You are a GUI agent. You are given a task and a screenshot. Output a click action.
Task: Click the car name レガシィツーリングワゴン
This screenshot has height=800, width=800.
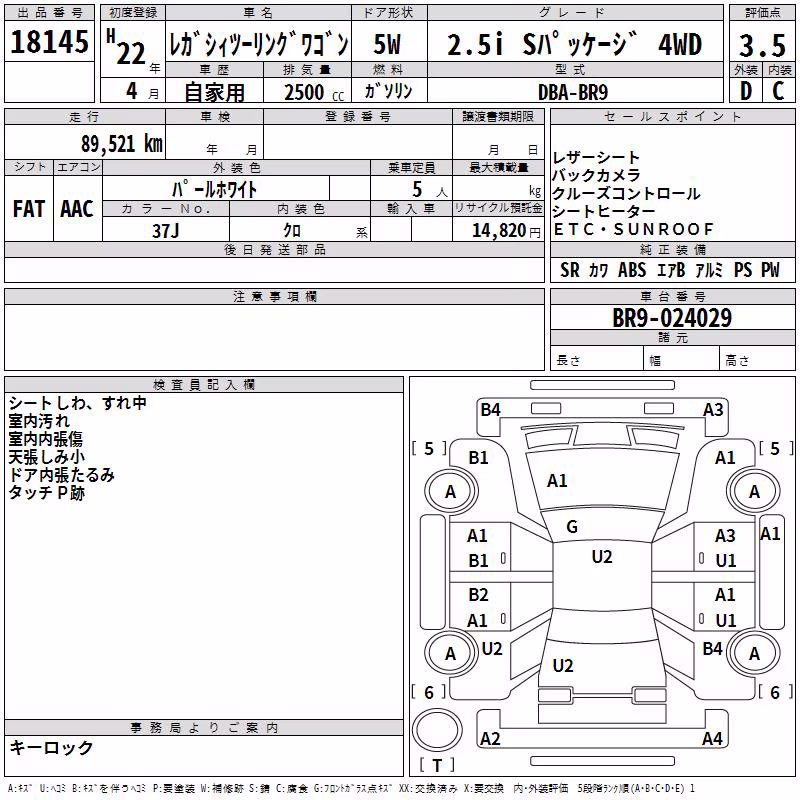(x=259, y=45)
